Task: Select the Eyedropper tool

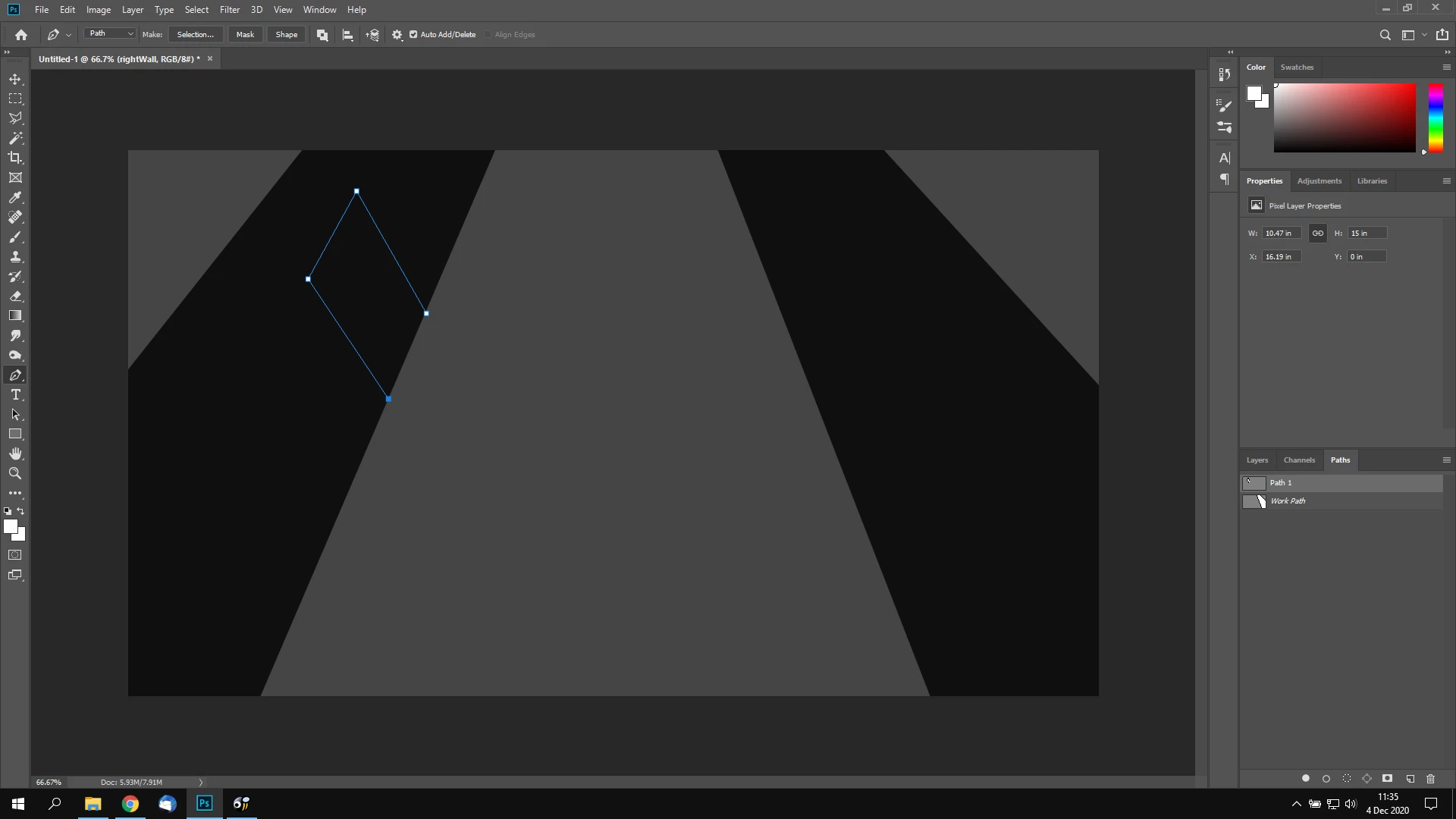Action: pos(15,197)
